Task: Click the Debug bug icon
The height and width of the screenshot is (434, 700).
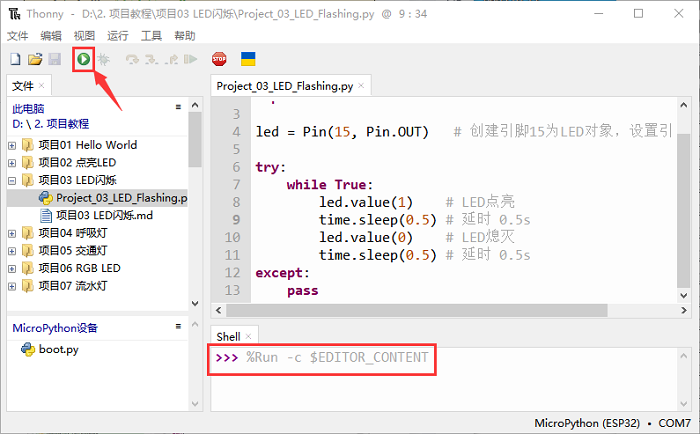Action: coord(103,60)
